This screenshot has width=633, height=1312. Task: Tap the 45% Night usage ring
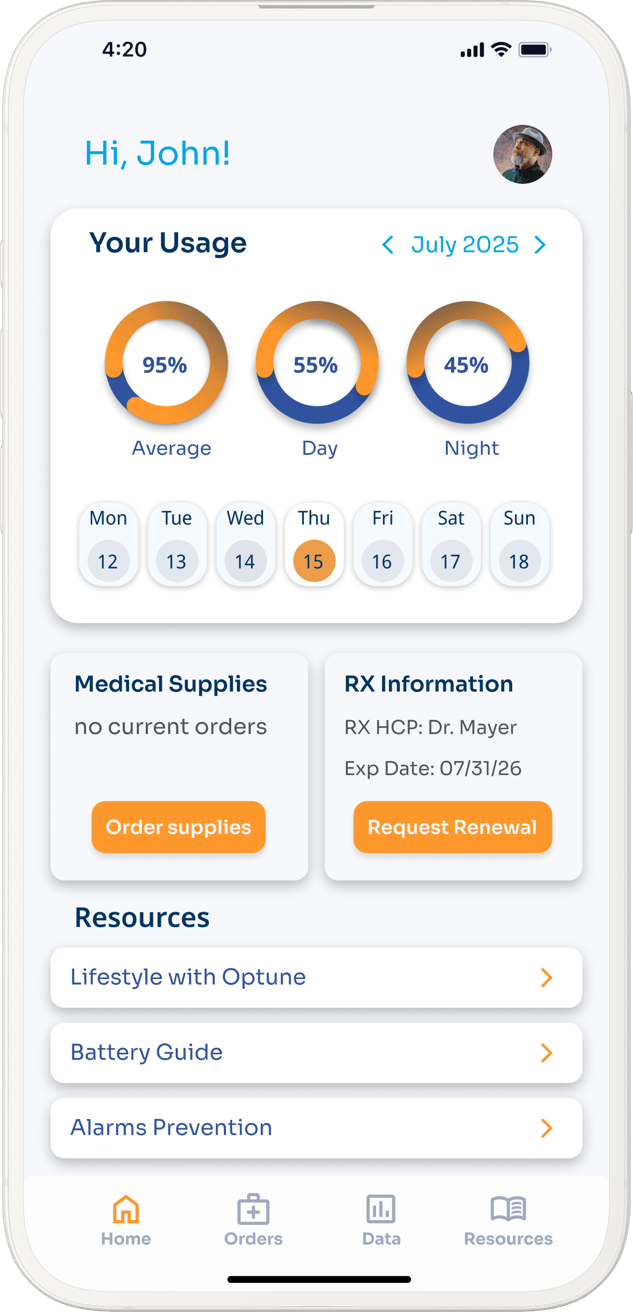click(x=467, y=364)
